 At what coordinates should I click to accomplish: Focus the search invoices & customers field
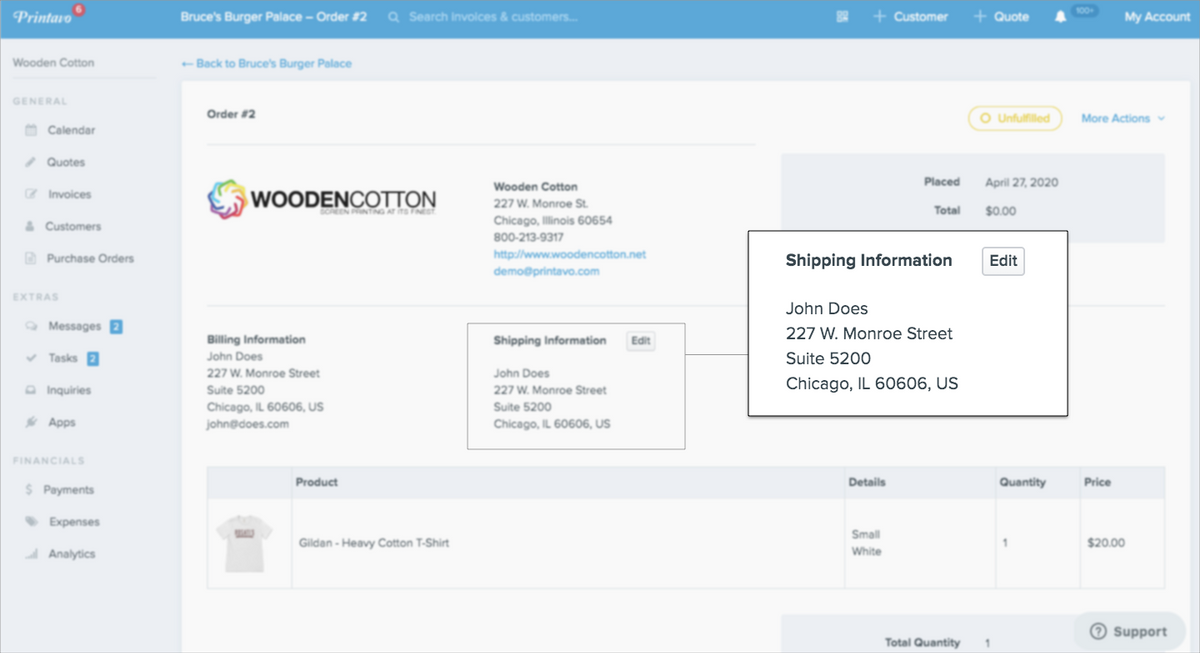point(494,17)
